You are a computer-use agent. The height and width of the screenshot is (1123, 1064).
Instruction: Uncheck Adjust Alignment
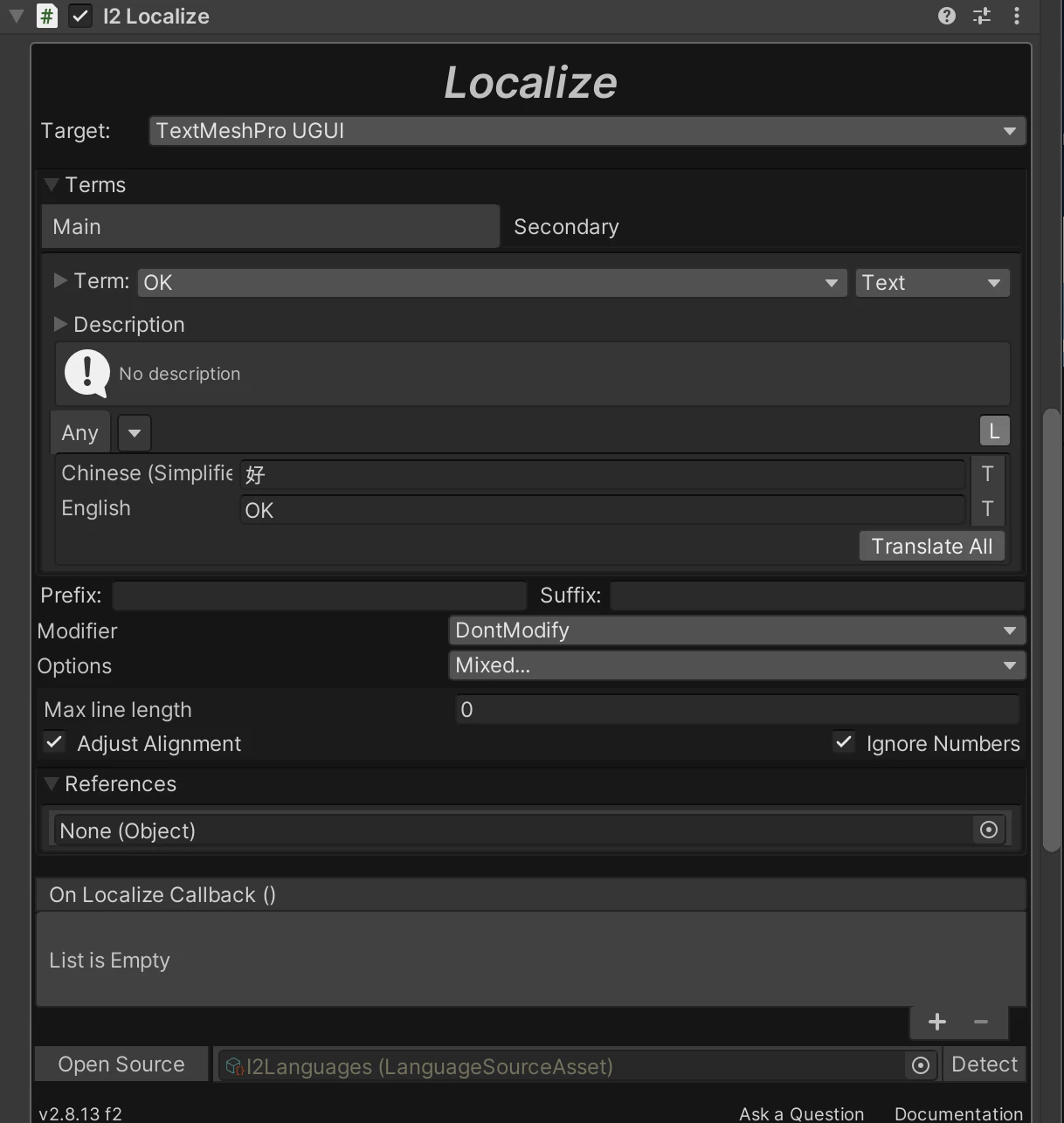54,742
